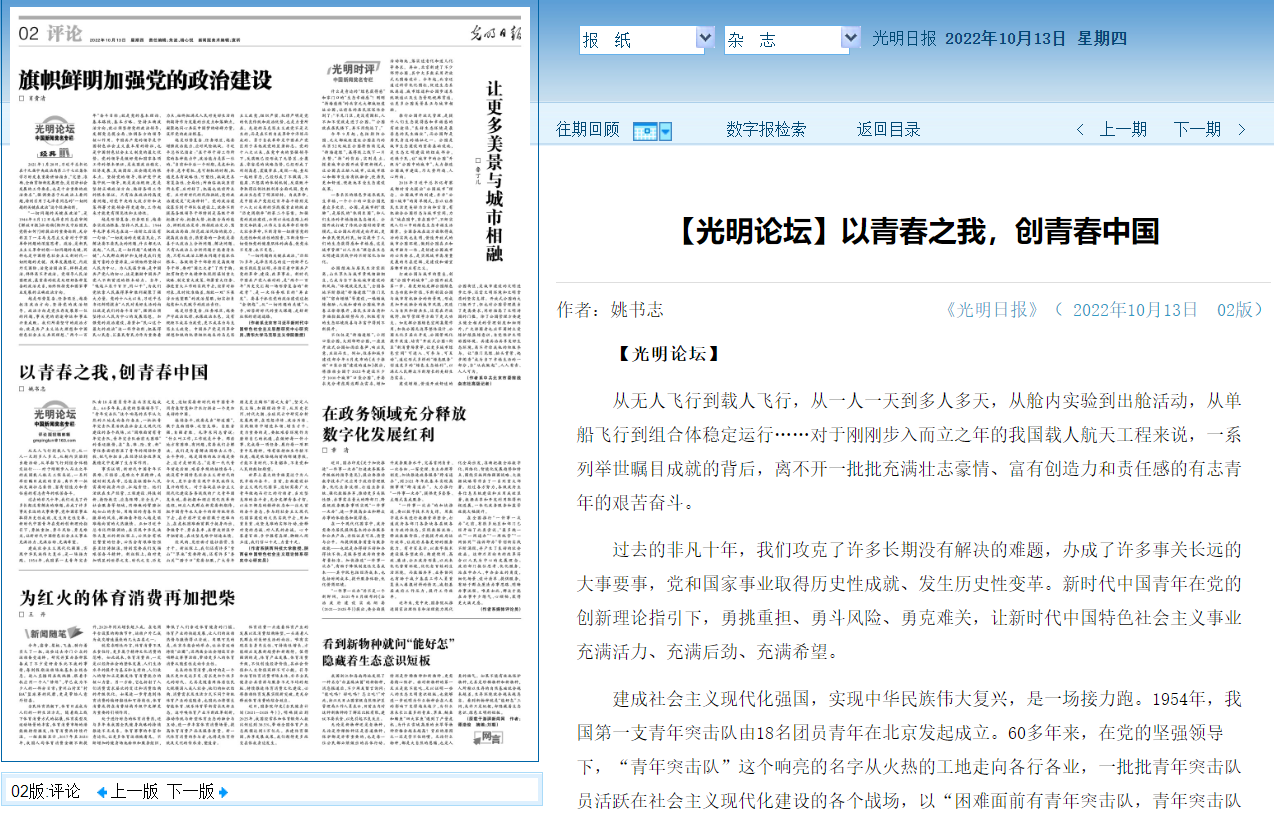Expand the 杂志 dropdown list
1274x818 pixels.
[850, 39]
